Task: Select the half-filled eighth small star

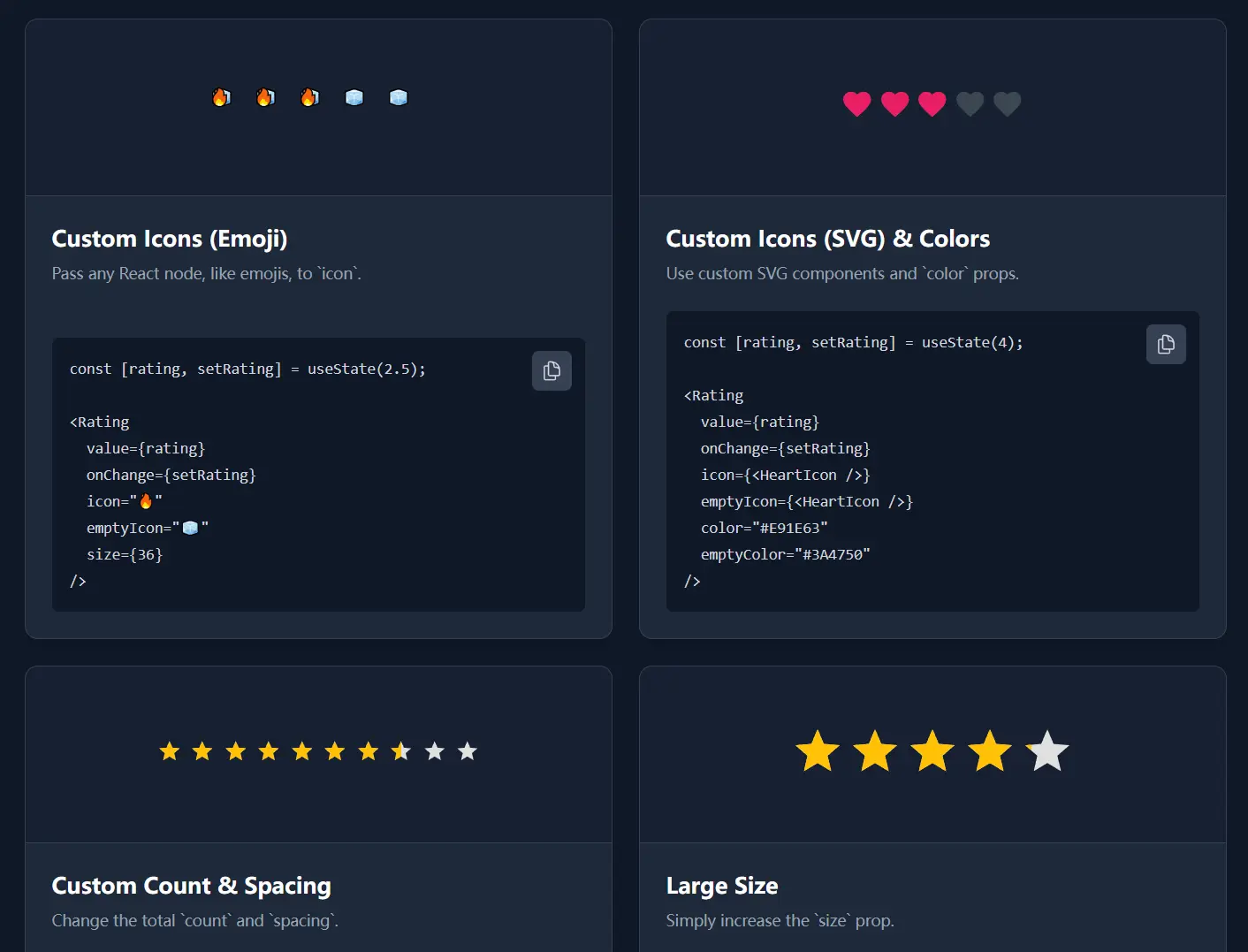Action: tap(401, 751)
